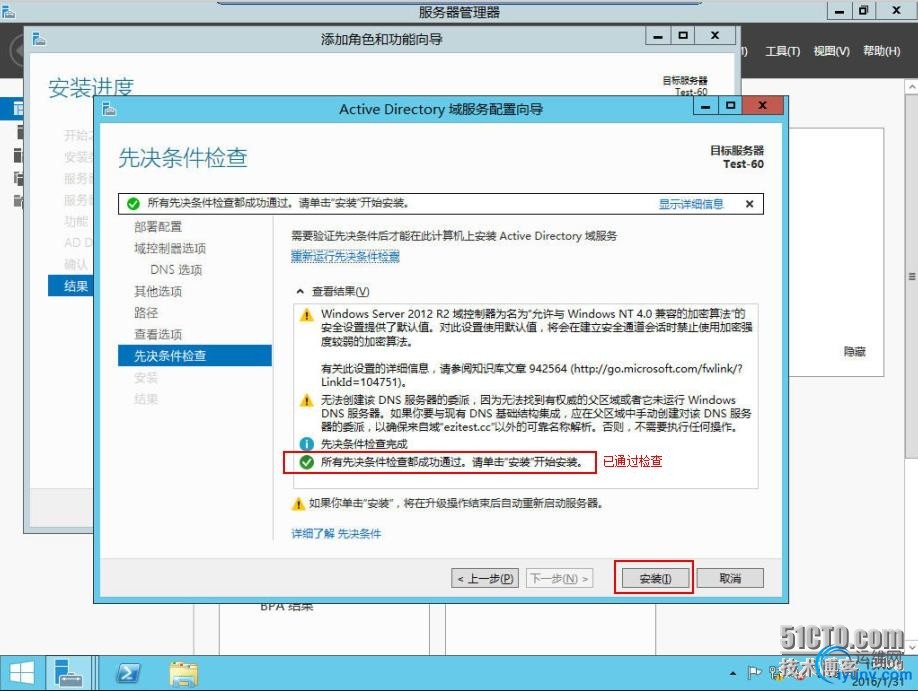Screen dimensions: 918x691
Task: Click the warning icon beside the Windows NT 4.0 message
Action: point(306,315)
